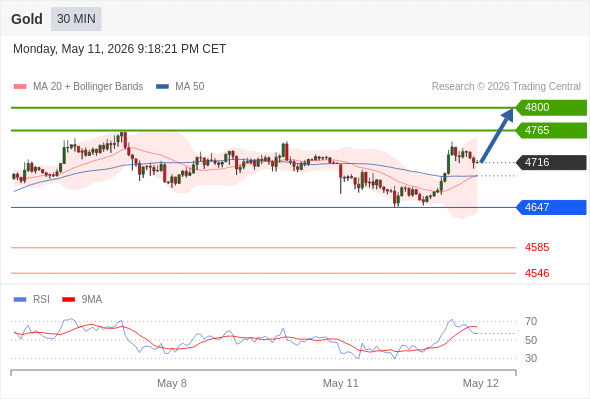Click the Gold instrument title
The width and height of the screenshot is (590, 400).
(x=27, y=19)
